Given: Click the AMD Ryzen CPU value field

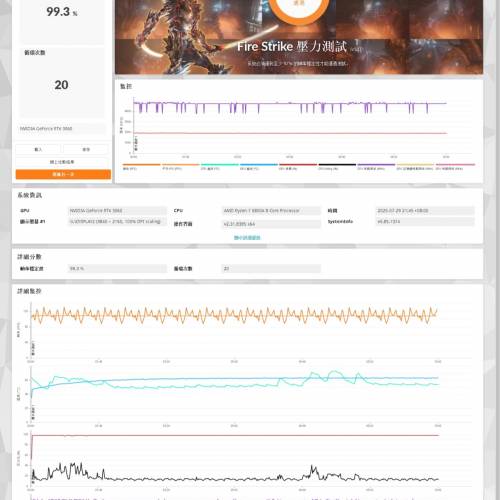Looking at the screenshot, I should coord(271,211).
